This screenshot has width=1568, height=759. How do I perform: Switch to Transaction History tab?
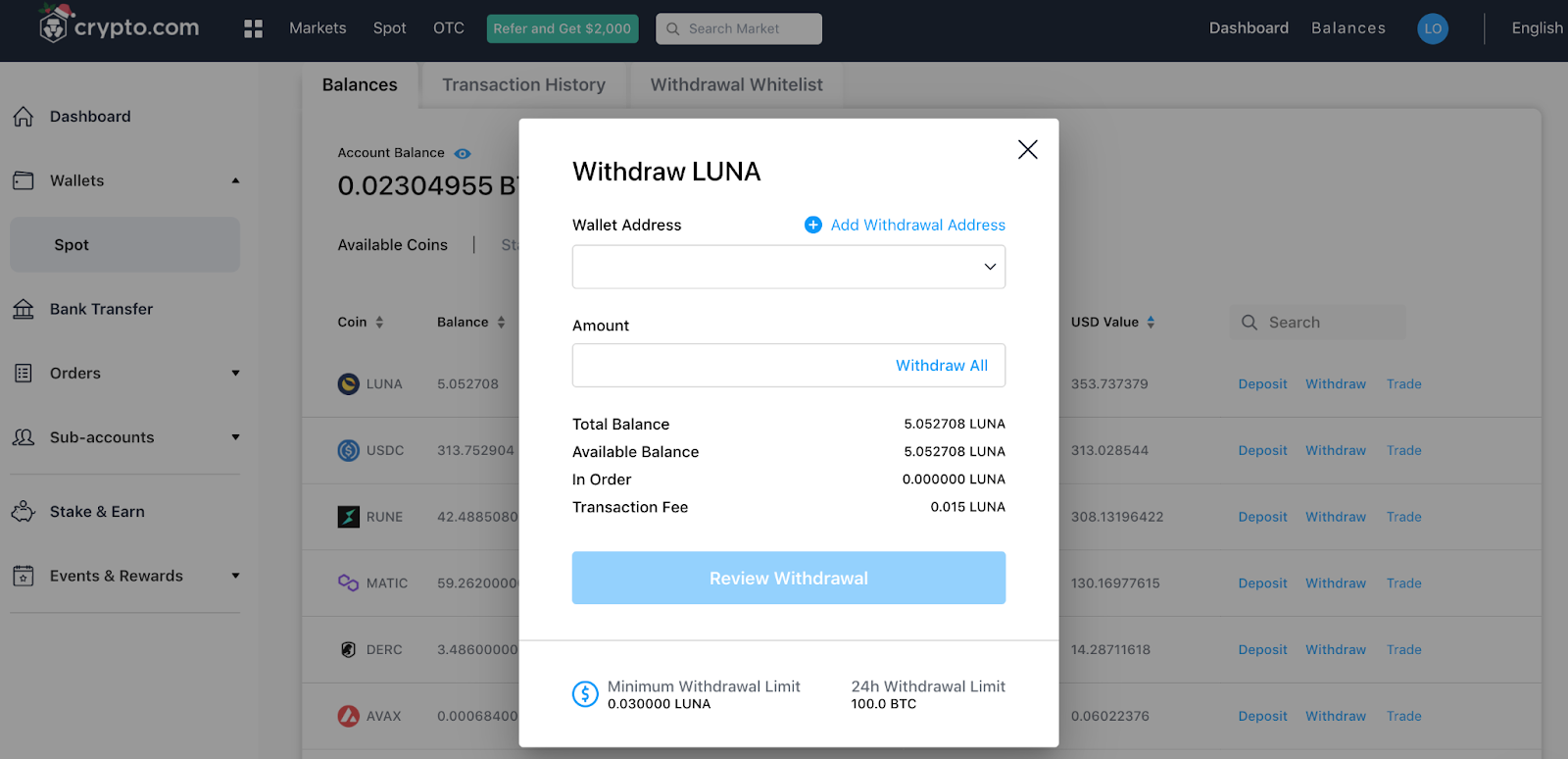coord(523,85)
